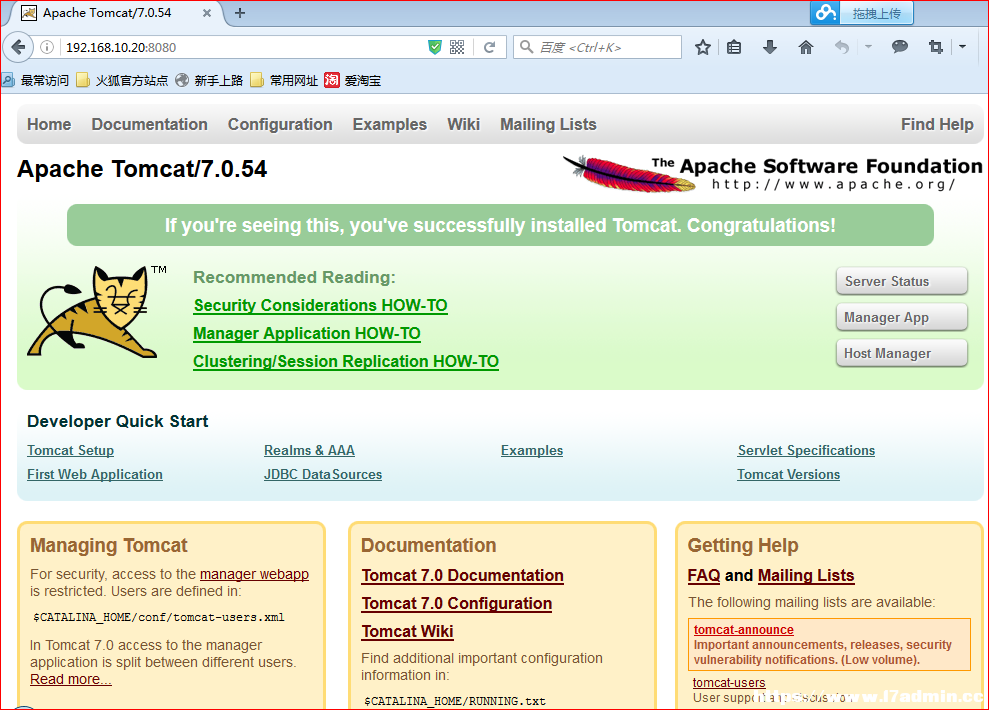Open the JDBC DataSources link
989x710 pixels.
tap(323, 474)
